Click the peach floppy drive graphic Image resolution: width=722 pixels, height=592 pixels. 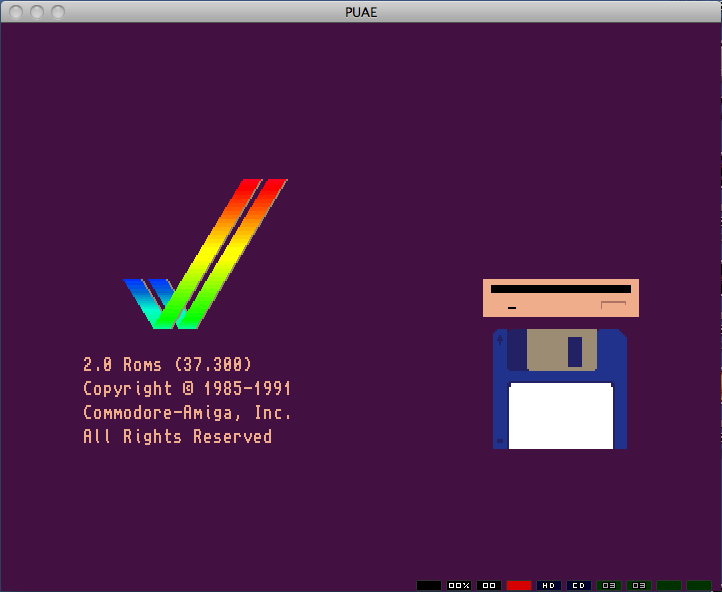pos(561,298)
